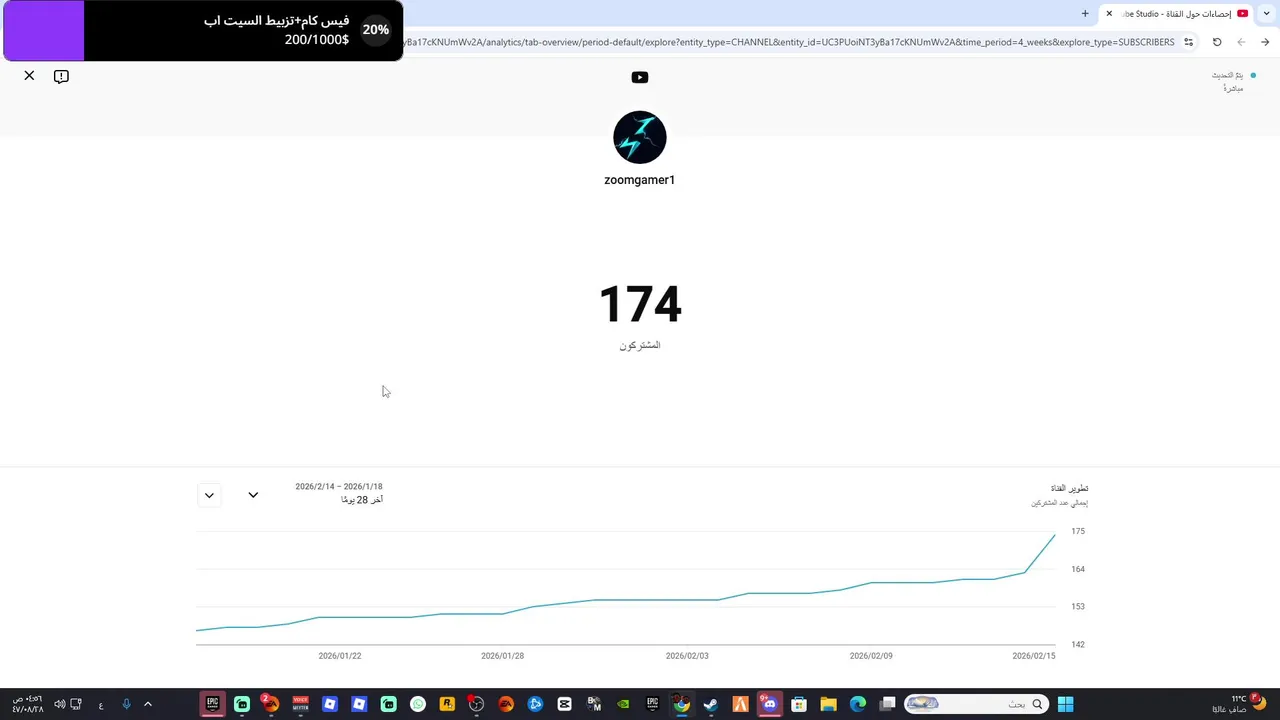Click the send feedback icon
This screenshot has height=720, width=1280.
[61, 76]
